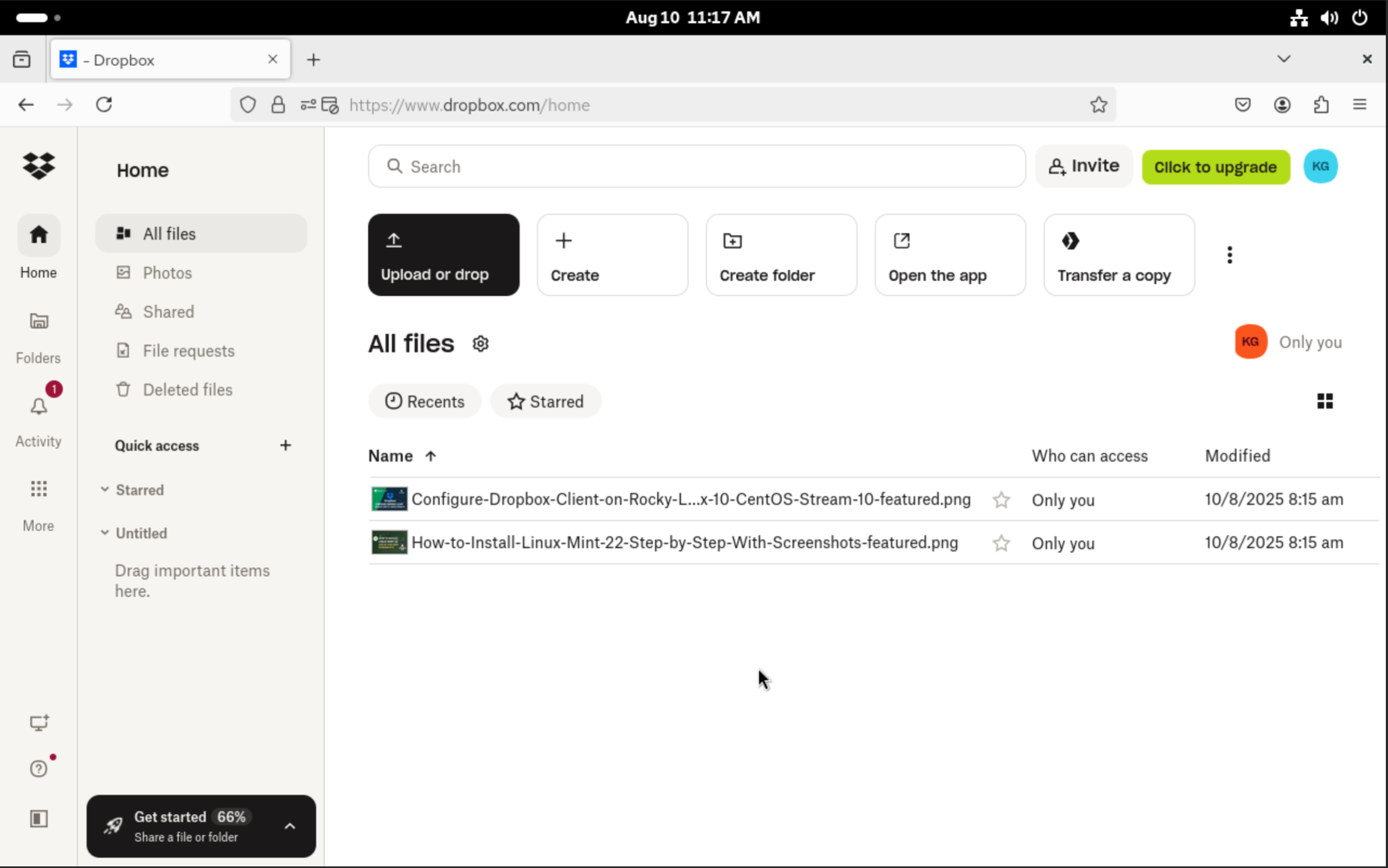Star the Linux Mint screenshots file
This screenshot has width=1388, height=868.
[1000, 543]
